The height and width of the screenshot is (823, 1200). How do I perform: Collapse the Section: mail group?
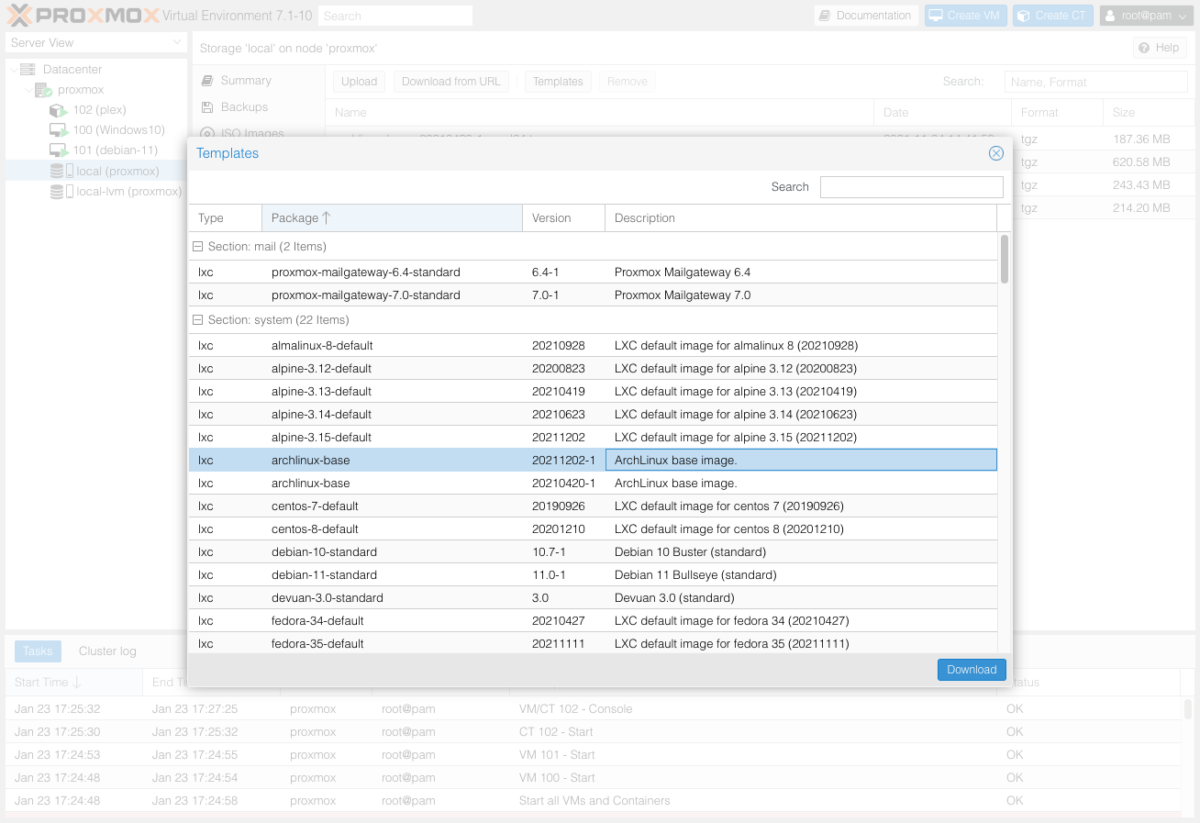click(196, 246)
